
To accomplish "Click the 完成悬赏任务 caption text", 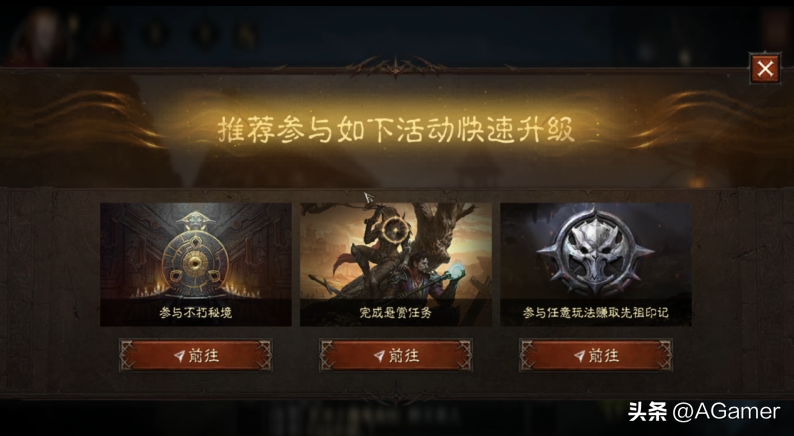I will point(395,313).
